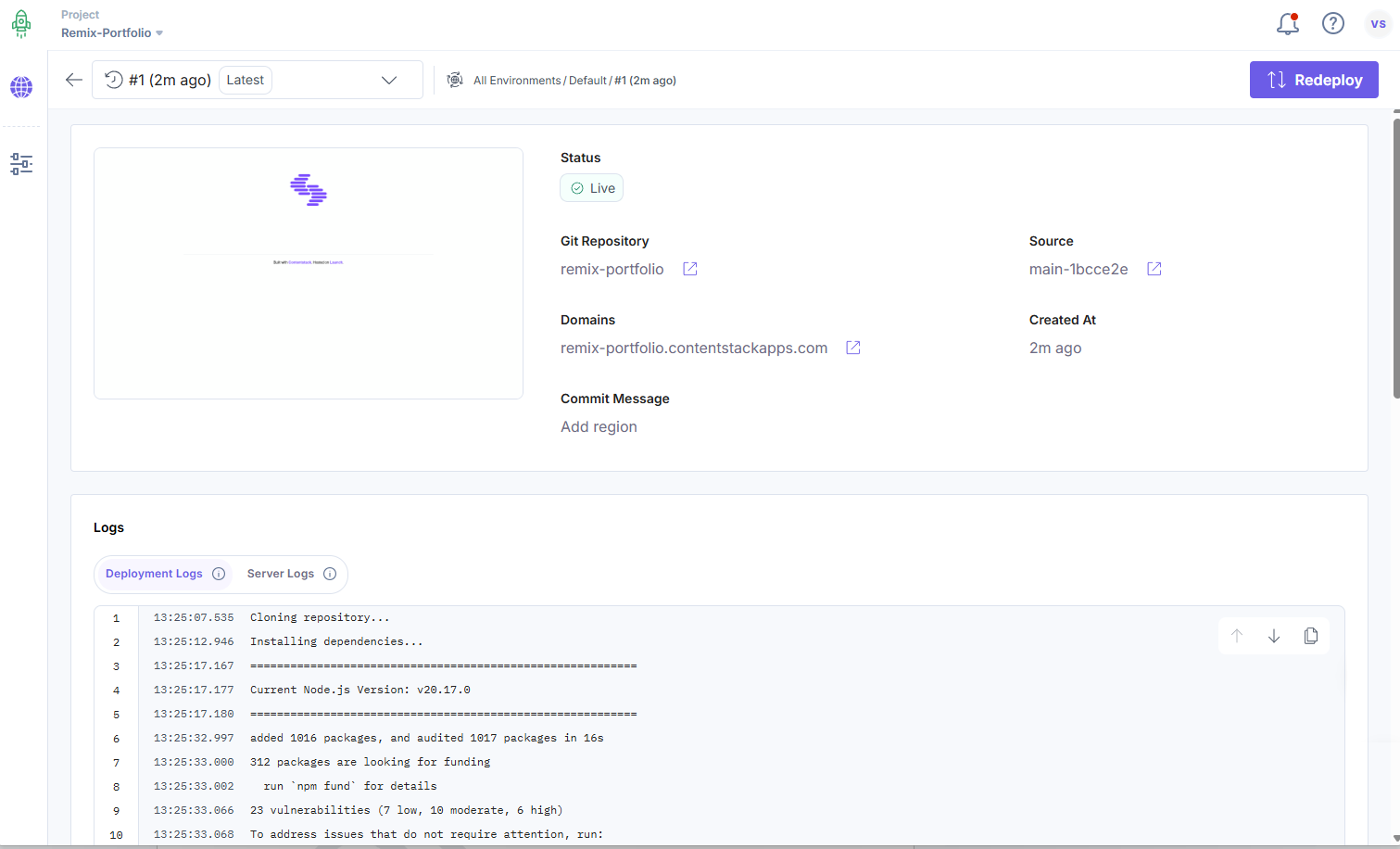
Task: Click log line 'To address issues that do not require attention'
Action: (x=426, y=834)
